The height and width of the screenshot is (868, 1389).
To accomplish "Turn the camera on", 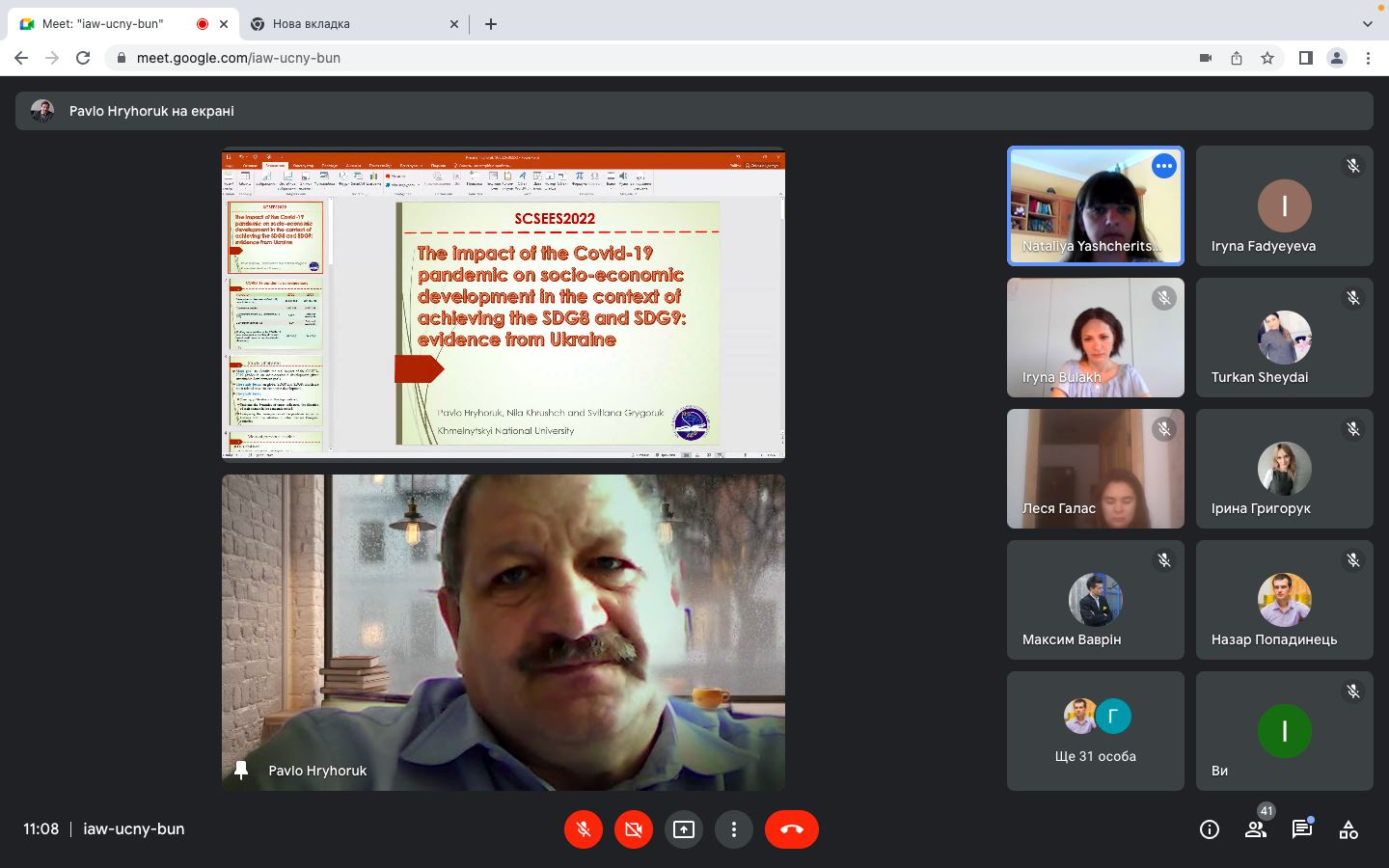I will [x=634, y=829].
